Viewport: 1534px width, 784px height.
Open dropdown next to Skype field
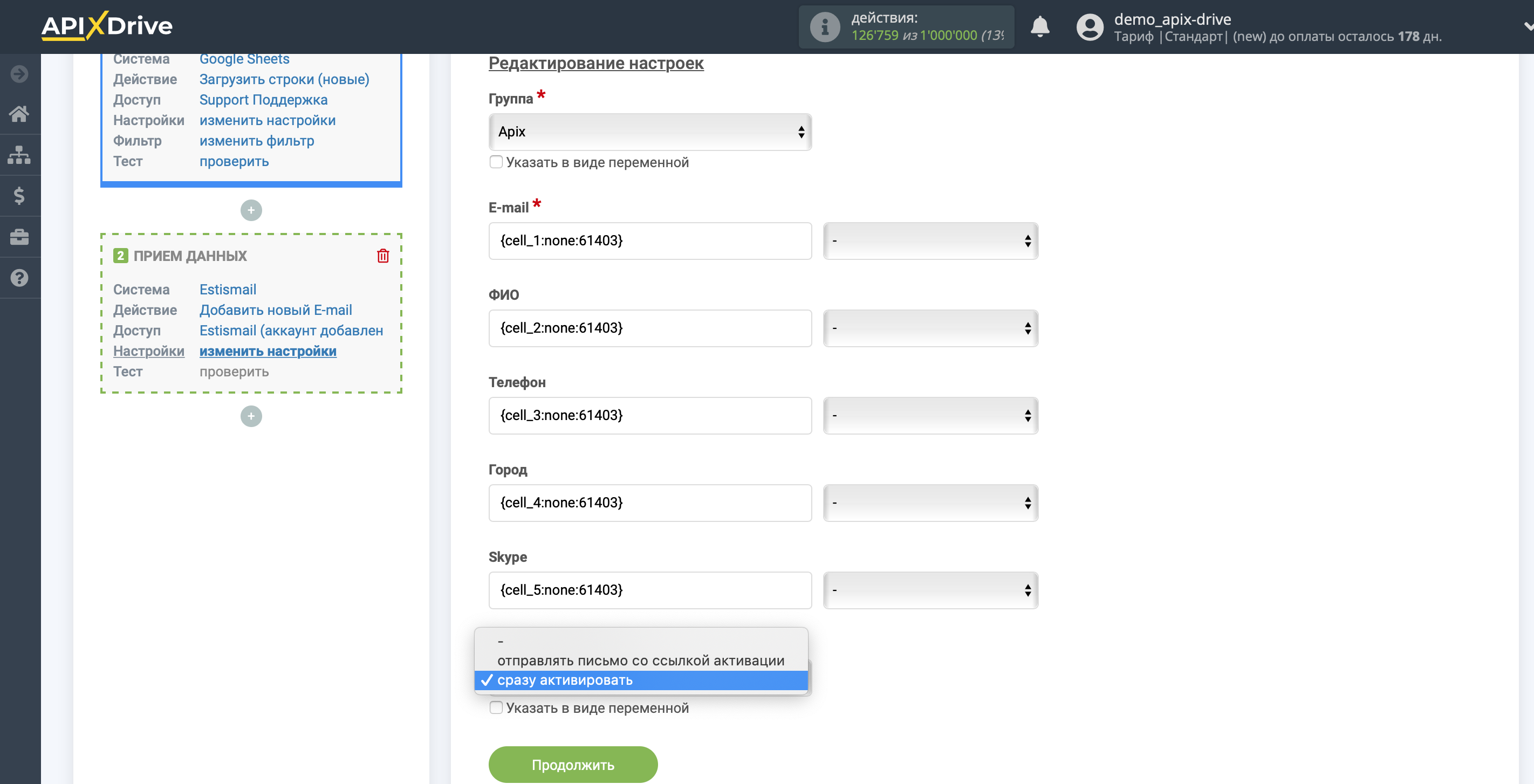931,590
